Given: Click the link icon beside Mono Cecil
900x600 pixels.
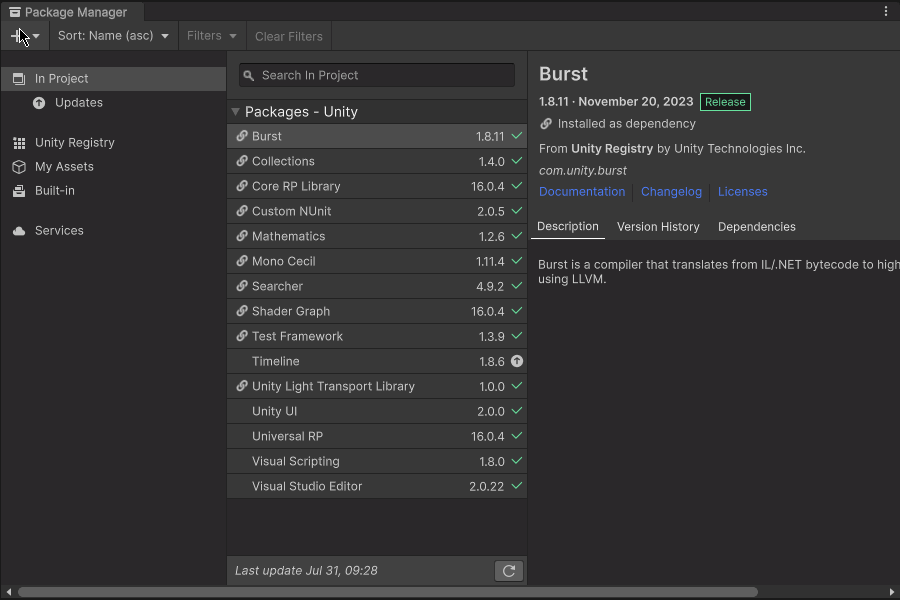Looking at the screenshot, I should pyautogui.click(x=242, y=261).
